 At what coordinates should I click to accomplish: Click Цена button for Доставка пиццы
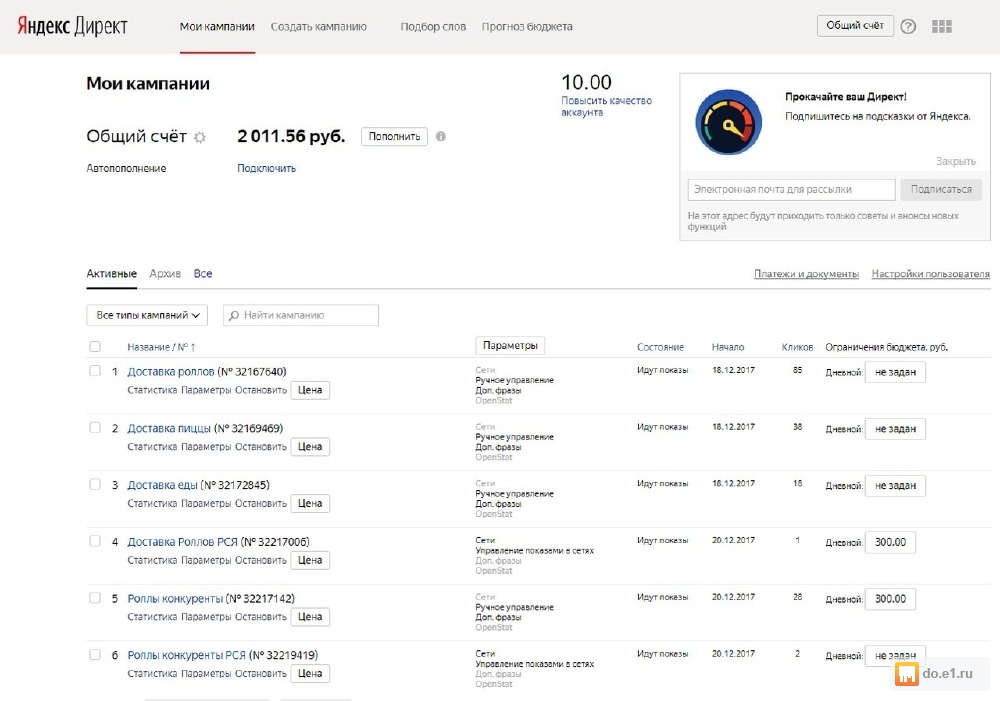pyautogui.click(x=310, y=446)
